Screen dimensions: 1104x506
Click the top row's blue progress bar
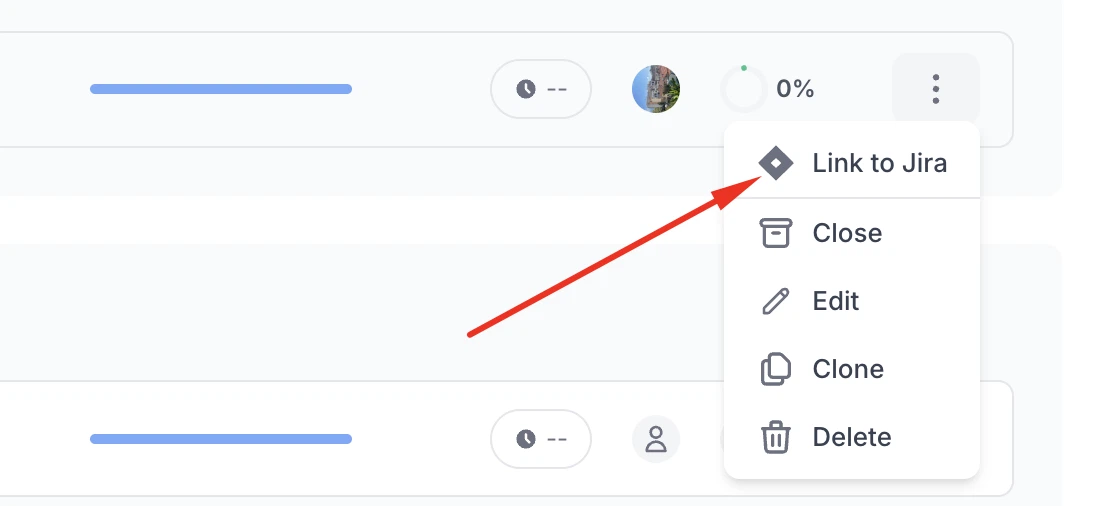point(221,89)
